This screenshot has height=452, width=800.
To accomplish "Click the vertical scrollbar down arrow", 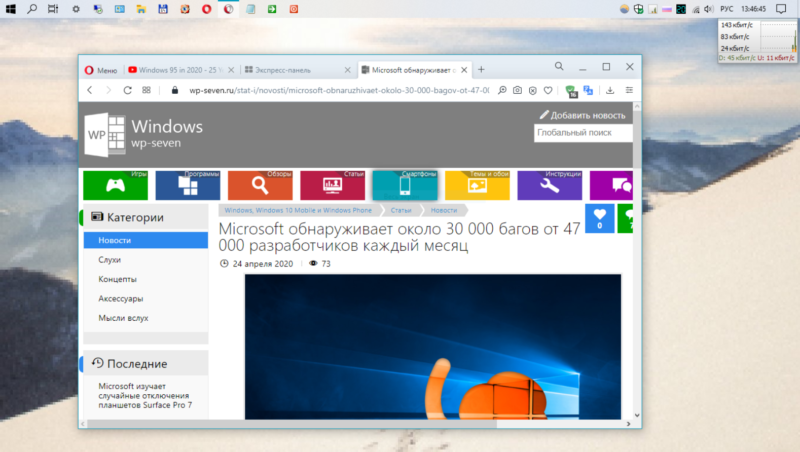I will pyautogui.click(x=637, y=415).
